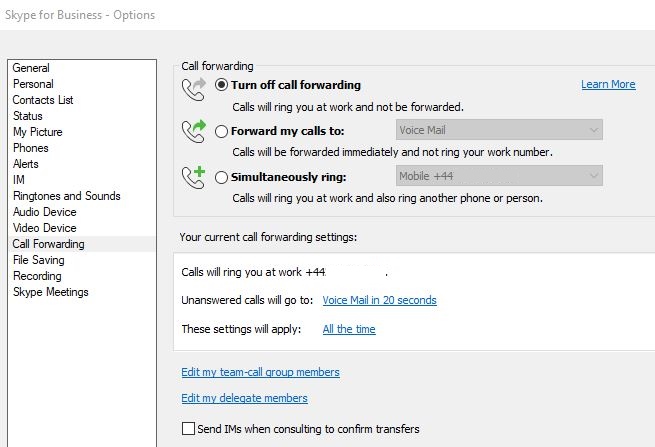The width and height of the screenshot is (655, 447).
Task: Select Video Device in the options list
Action: [44, 228]
